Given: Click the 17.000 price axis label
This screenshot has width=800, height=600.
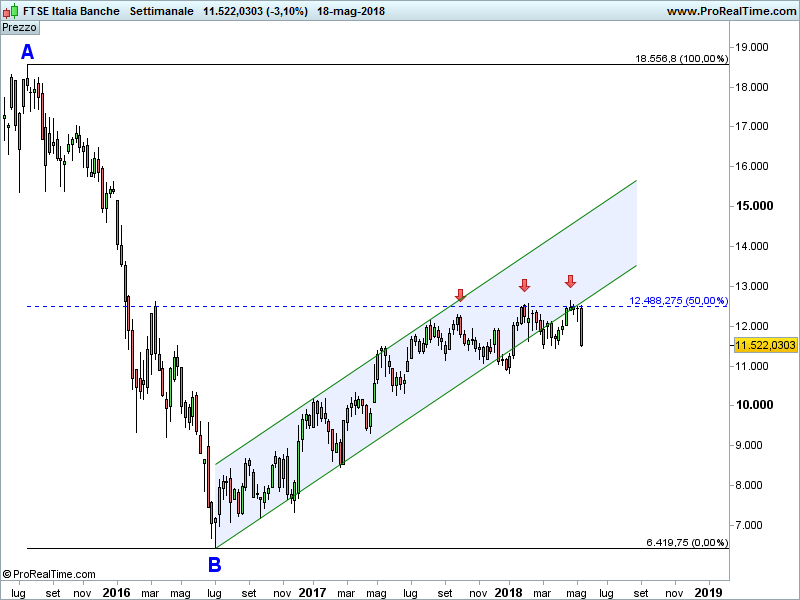Looking at the screenshot, I should (x=752, y=127).
